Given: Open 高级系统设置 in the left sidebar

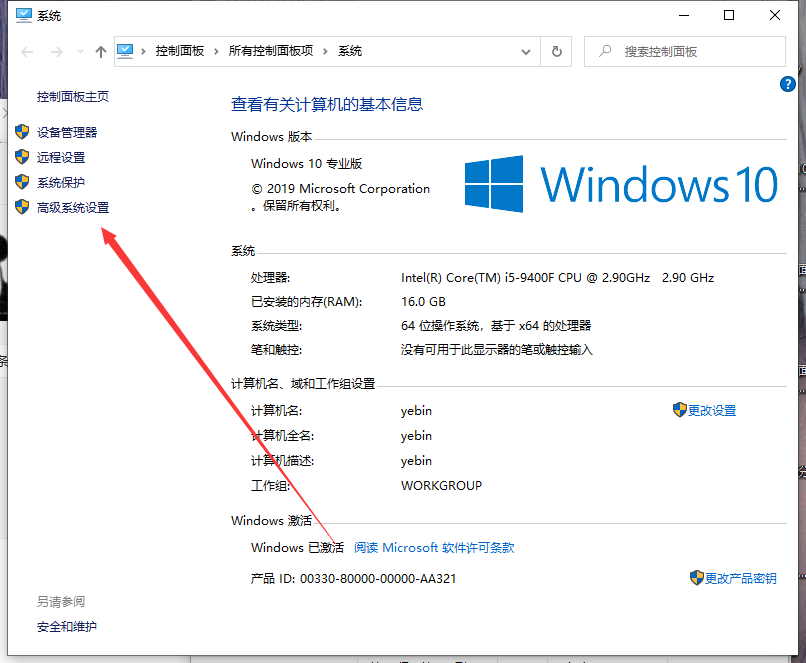Looking at the screenshot, I should coord(73,207).
